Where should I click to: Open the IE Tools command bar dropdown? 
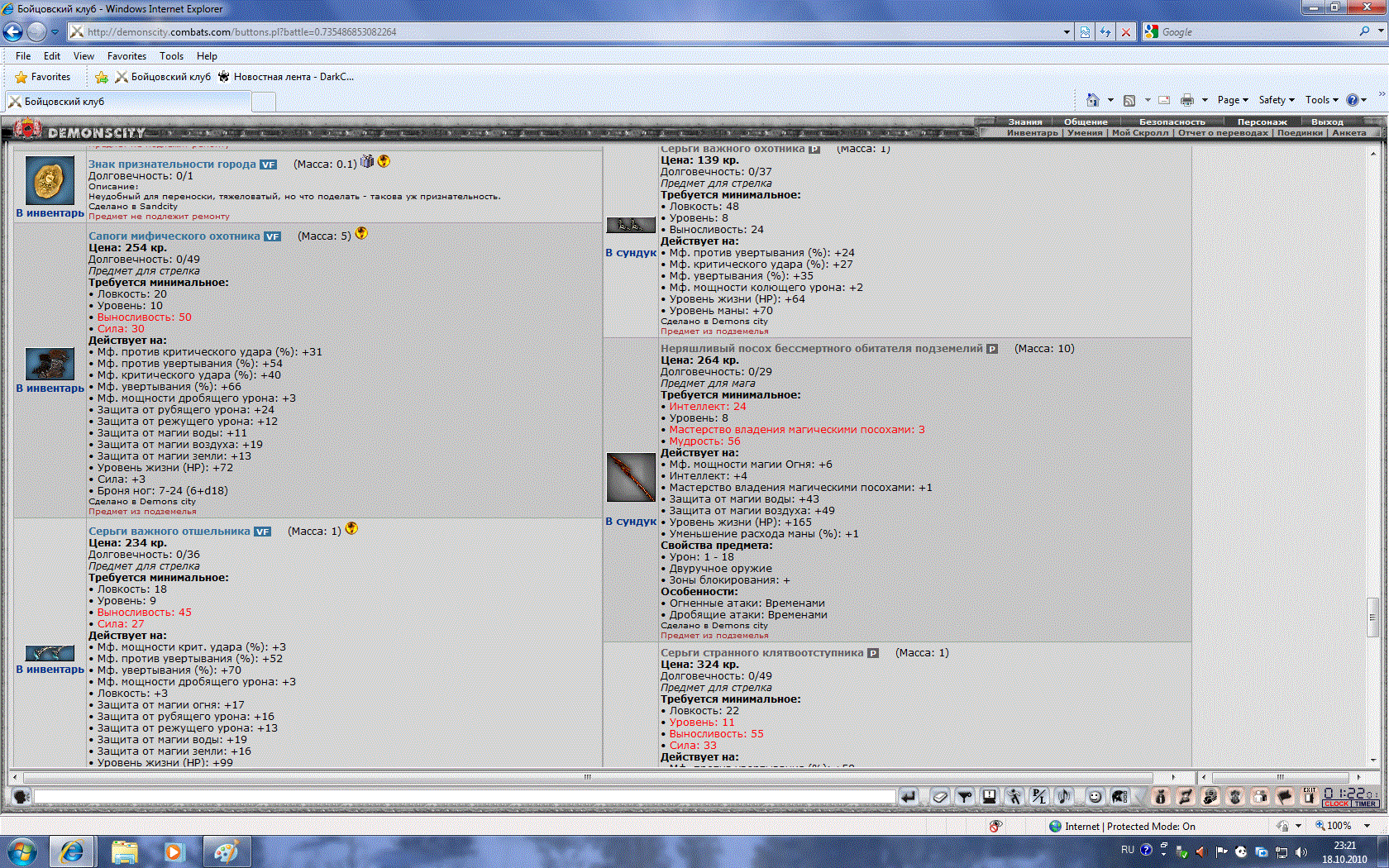click(x=1322, y=100)
